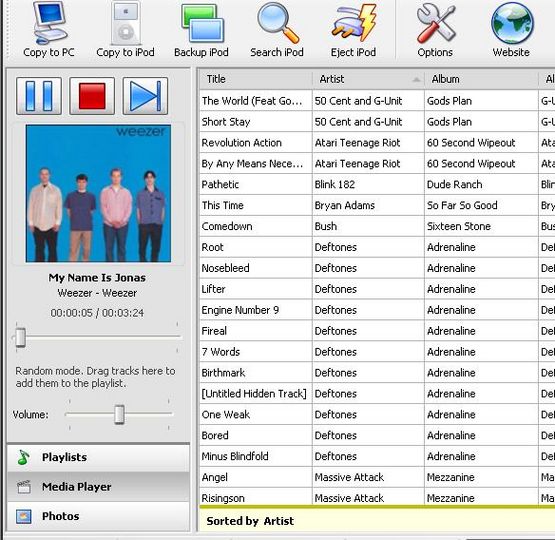Sort by the Artist column header
This screenshot has height=540, width=555.
pyautogui.click(x=368, y=79)
